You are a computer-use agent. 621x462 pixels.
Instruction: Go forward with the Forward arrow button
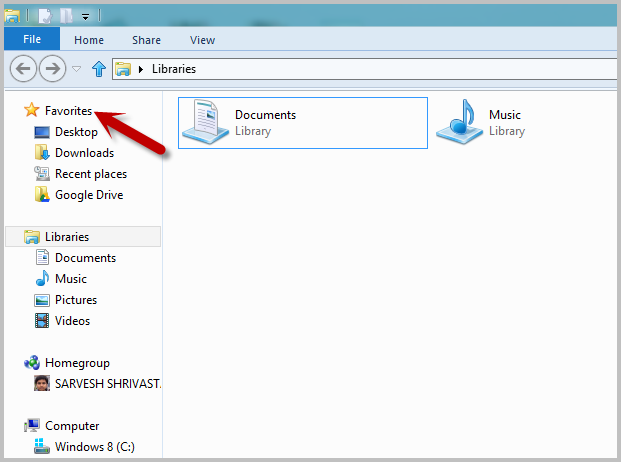click(52, 68)
